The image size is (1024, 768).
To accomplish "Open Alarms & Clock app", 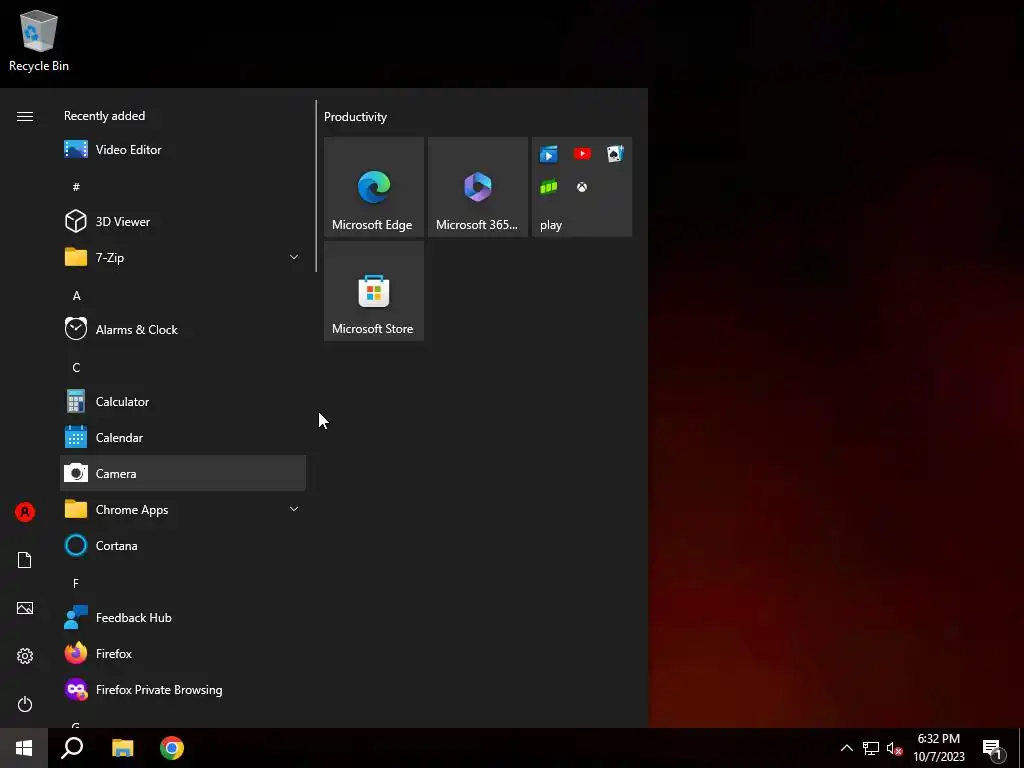I will coord(183,329).
